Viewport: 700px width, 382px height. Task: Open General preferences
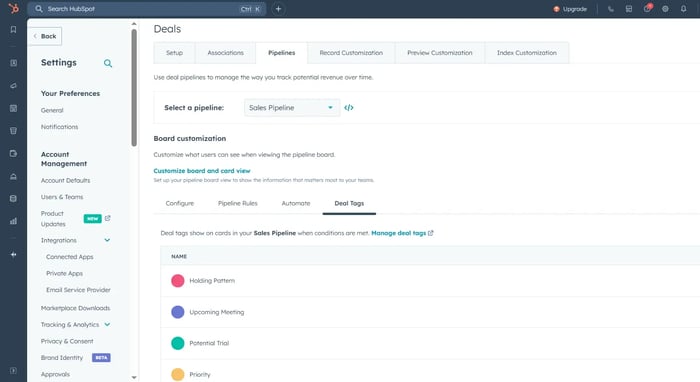pyautogui.click(x=52, y=110)
